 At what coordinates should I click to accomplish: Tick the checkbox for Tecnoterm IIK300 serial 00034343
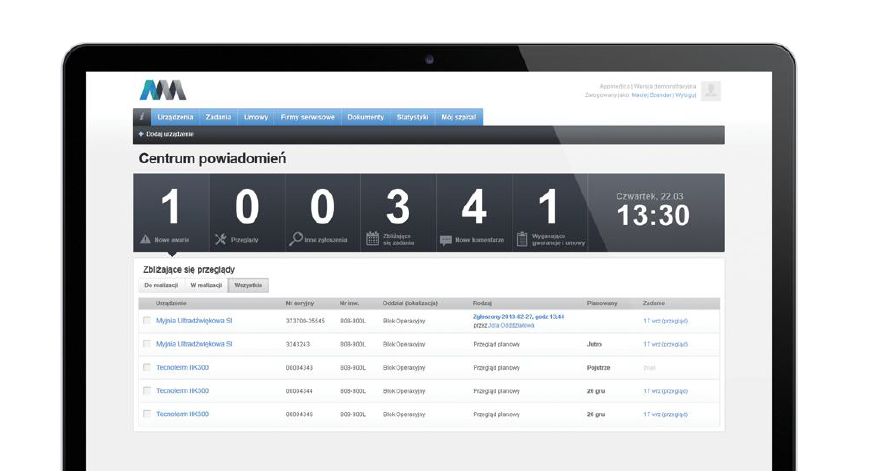pyautogui.click(x=147, y=367)
